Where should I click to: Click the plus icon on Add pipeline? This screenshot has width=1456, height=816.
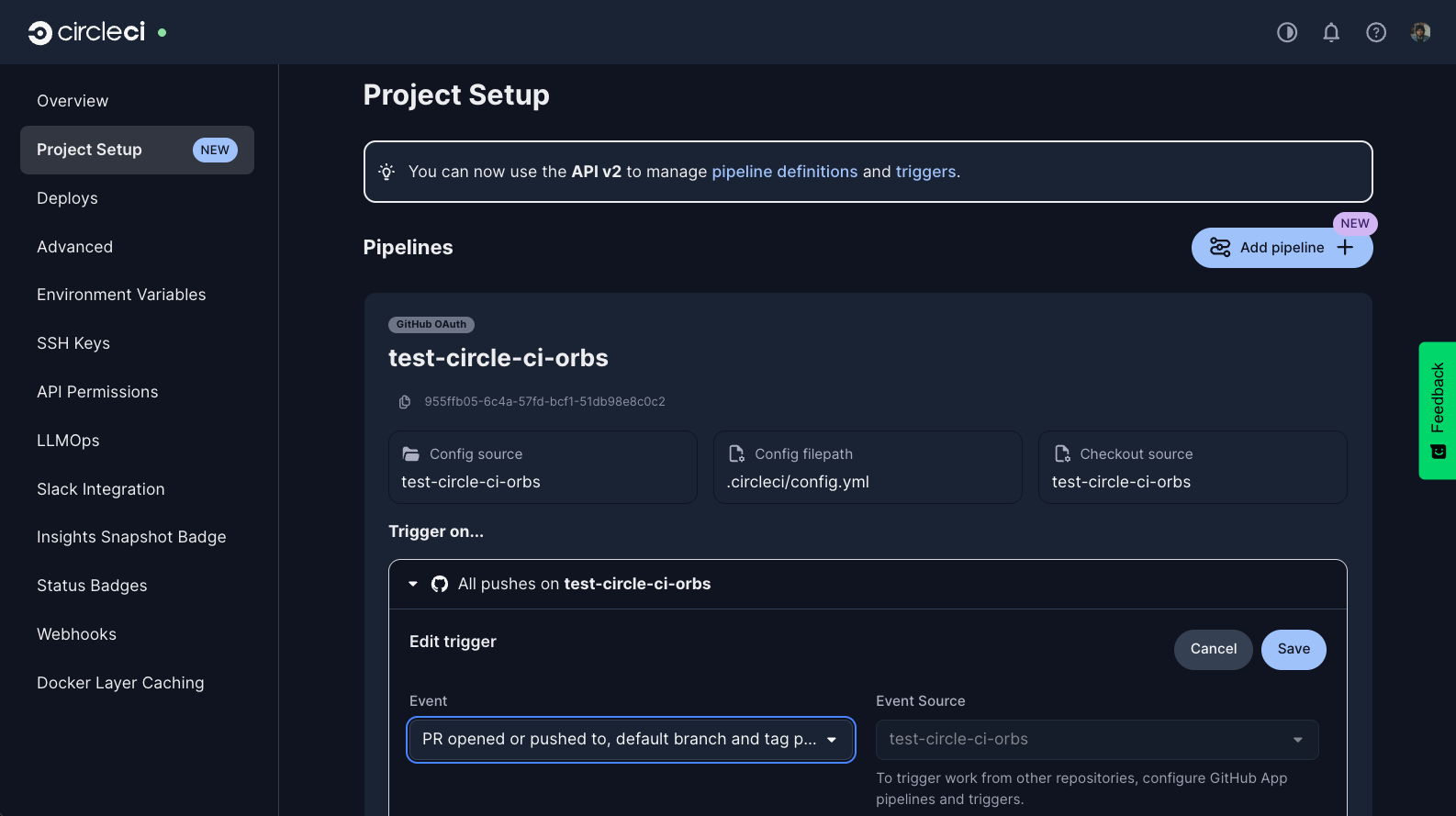[x=1345, y=248]
